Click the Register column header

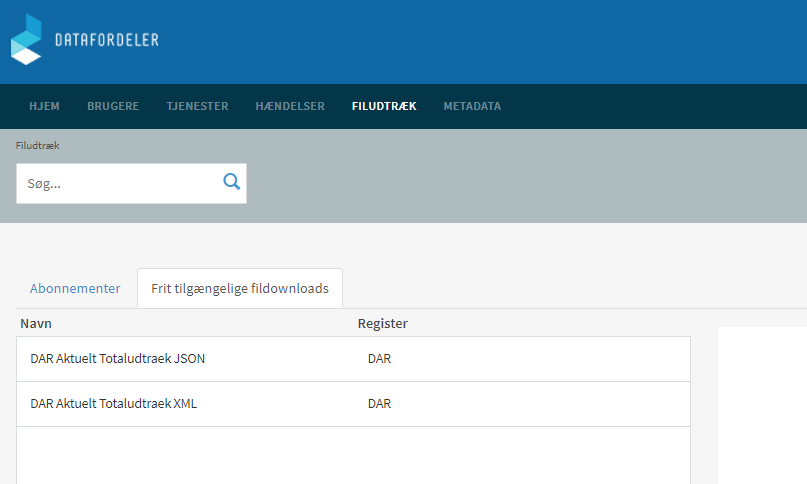click(383, 324)
